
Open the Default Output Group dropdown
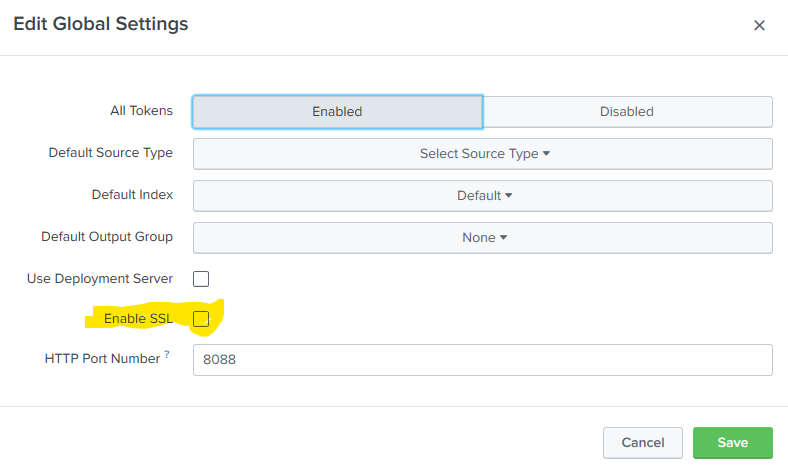482,237
